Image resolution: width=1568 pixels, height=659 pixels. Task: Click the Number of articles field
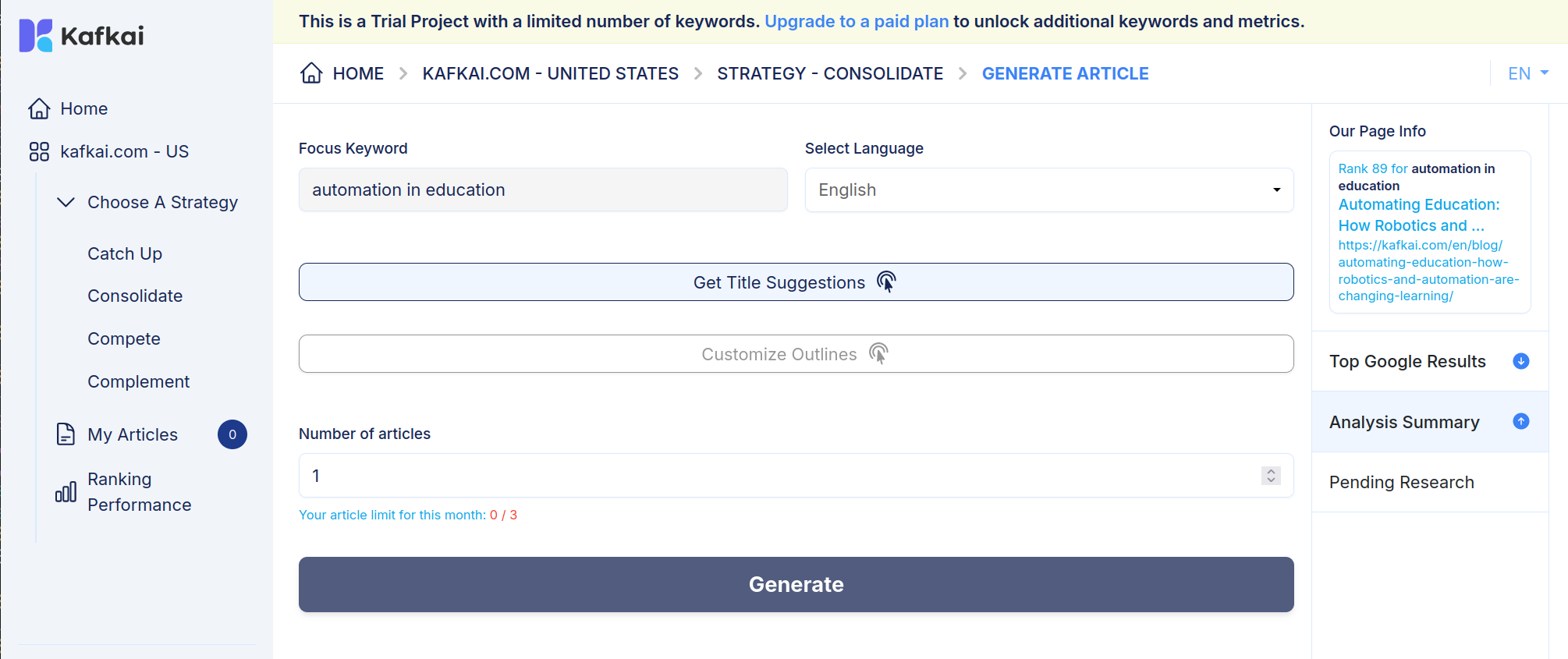click(796, 475)
